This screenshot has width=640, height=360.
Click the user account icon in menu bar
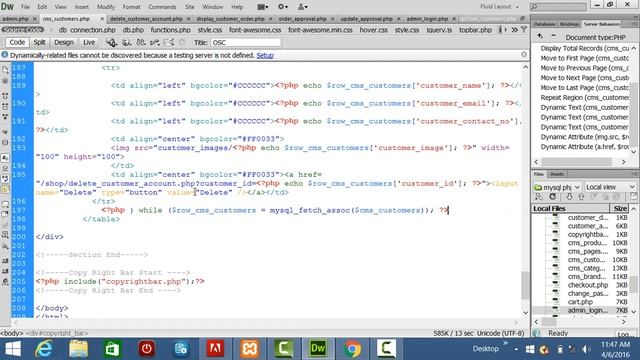coord(302,7)
